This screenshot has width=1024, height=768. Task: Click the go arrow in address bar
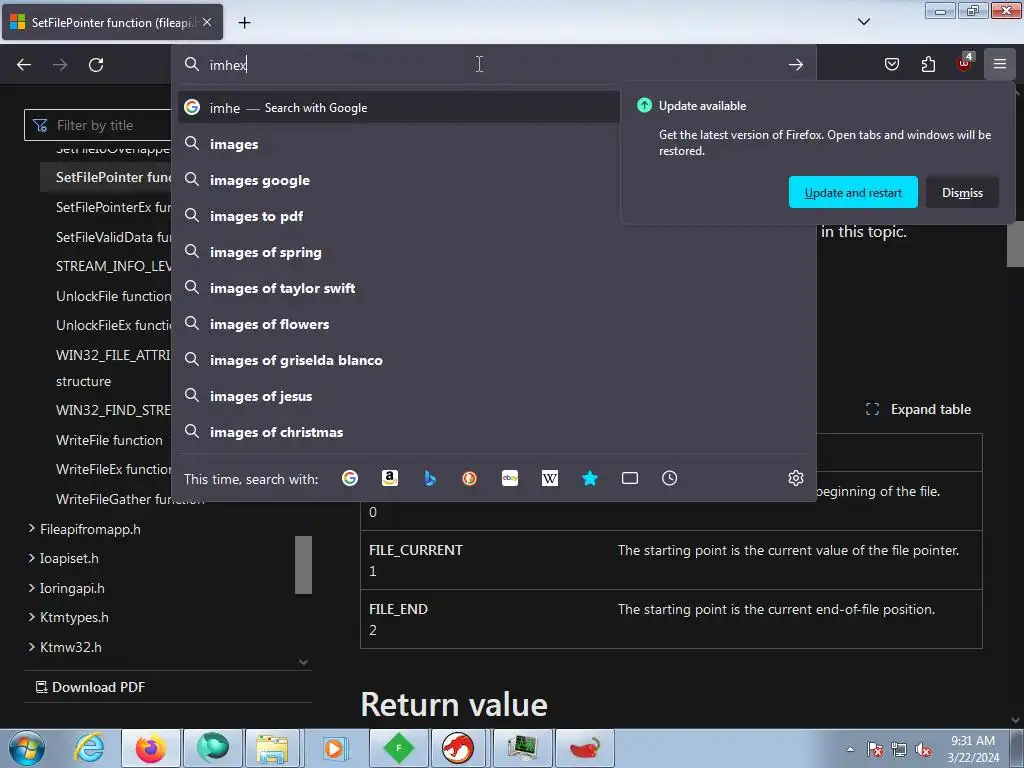pyautogui.click(x=795, y=65)
